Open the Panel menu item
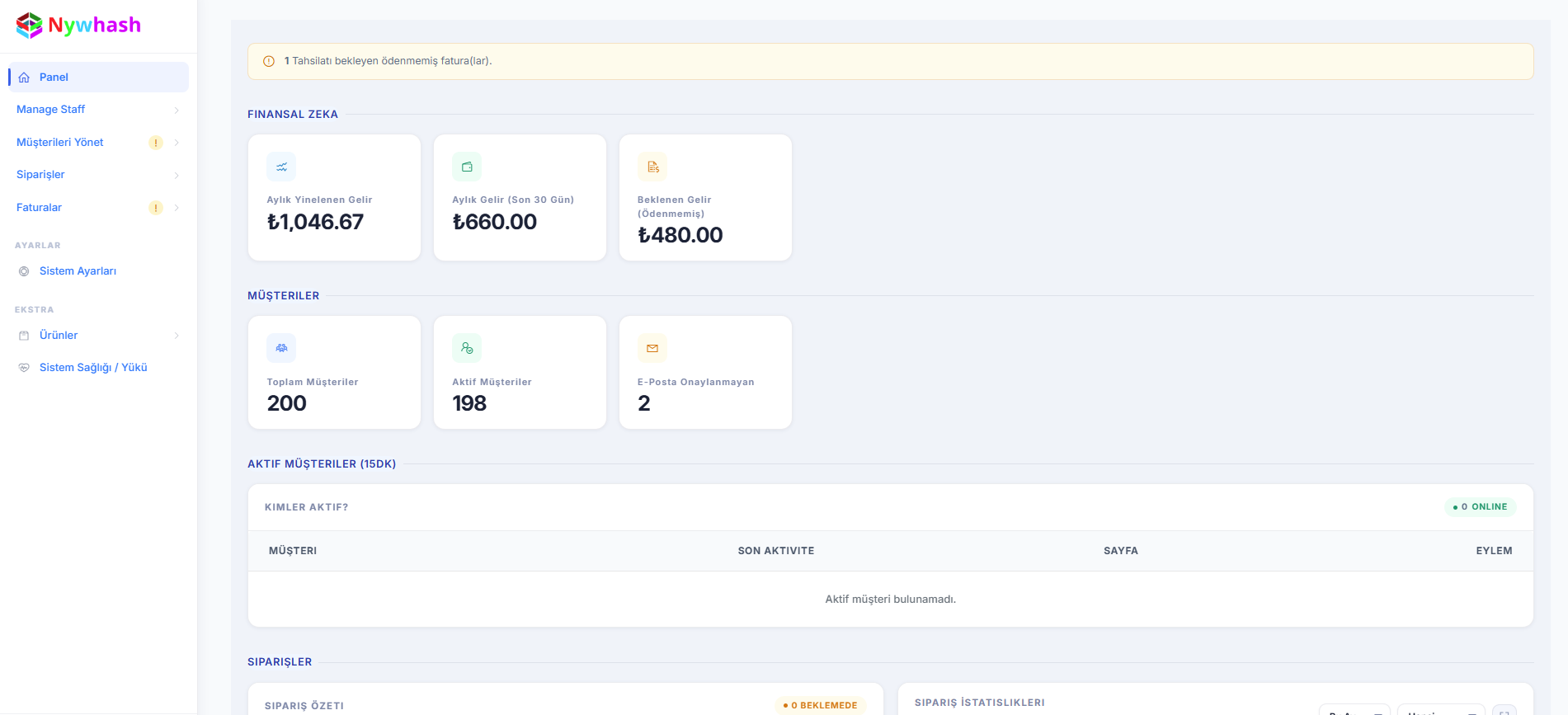The image size is (1568, 715). pyautogui.click(x=98, y=78)
